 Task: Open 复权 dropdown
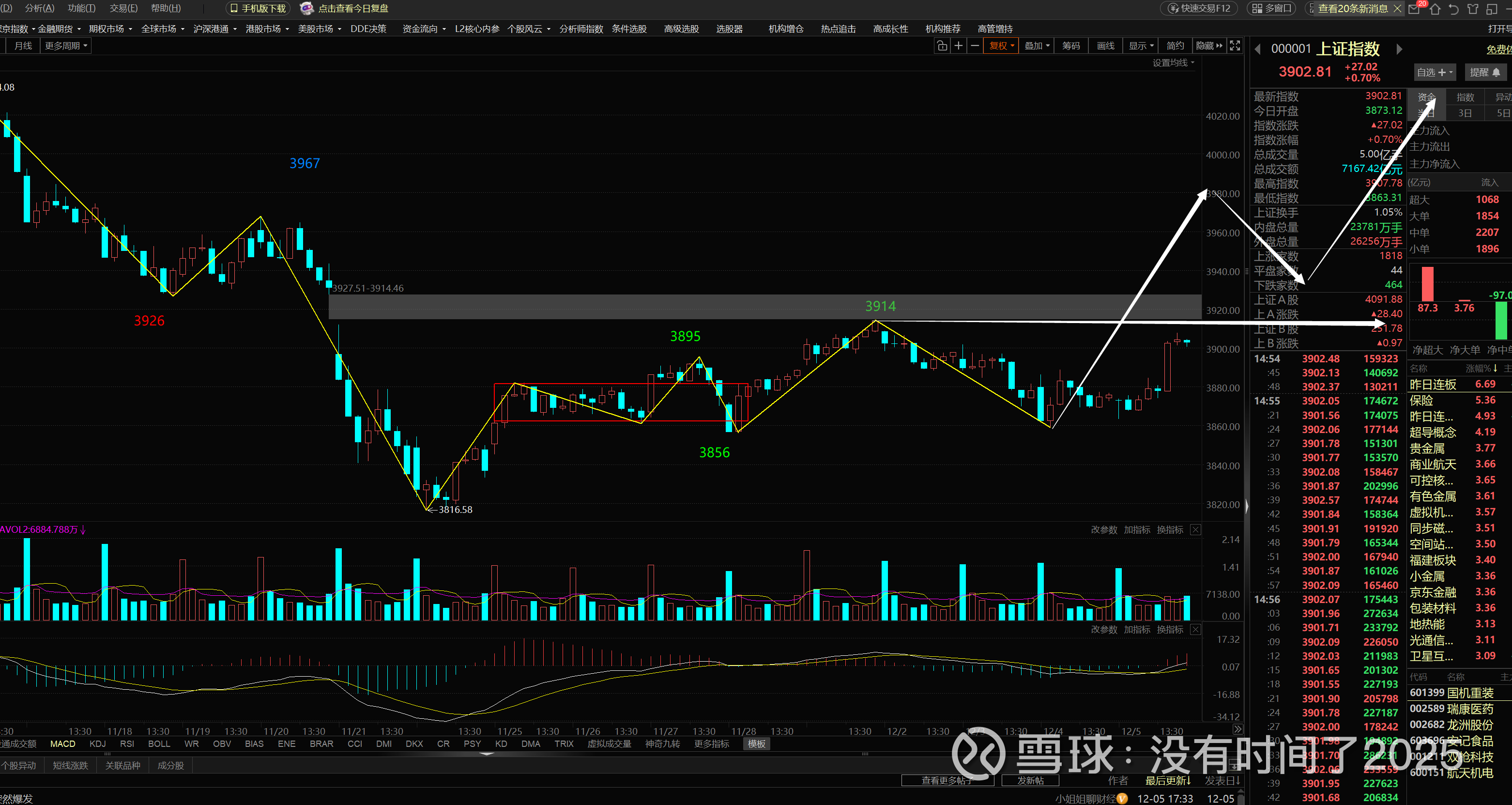(1001, 46)
